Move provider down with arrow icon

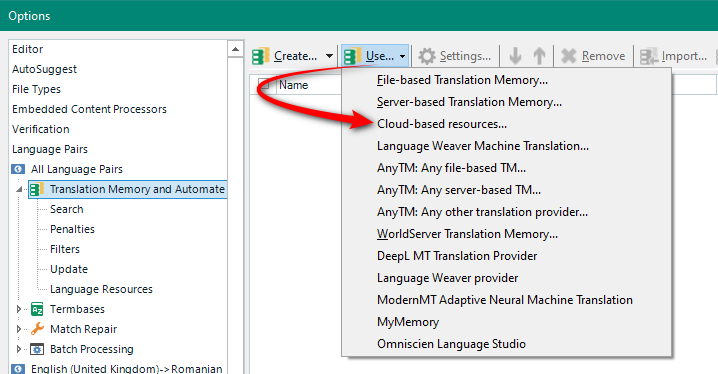pyautogui.click(x=516, y=56)
